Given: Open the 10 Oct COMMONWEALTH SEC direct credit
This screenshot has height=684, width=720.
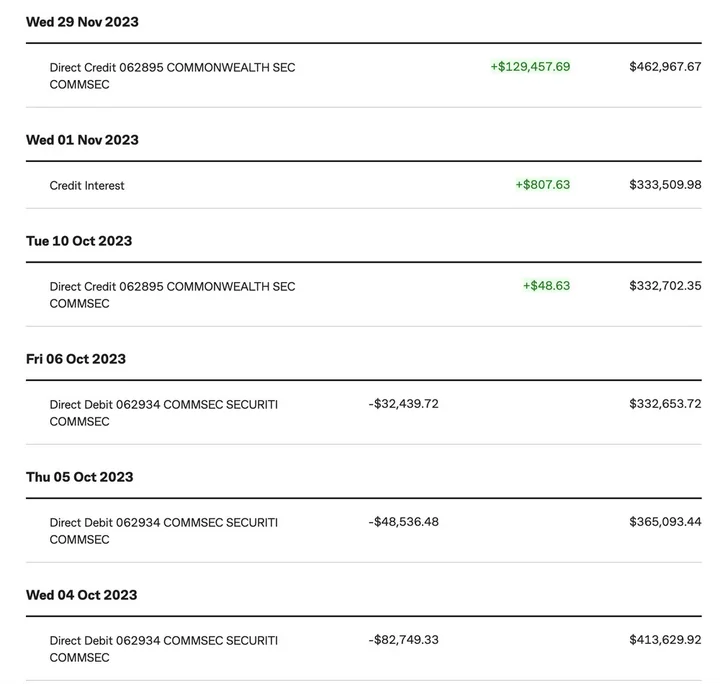Looking at the screenshot, I should tap(172, 295).
